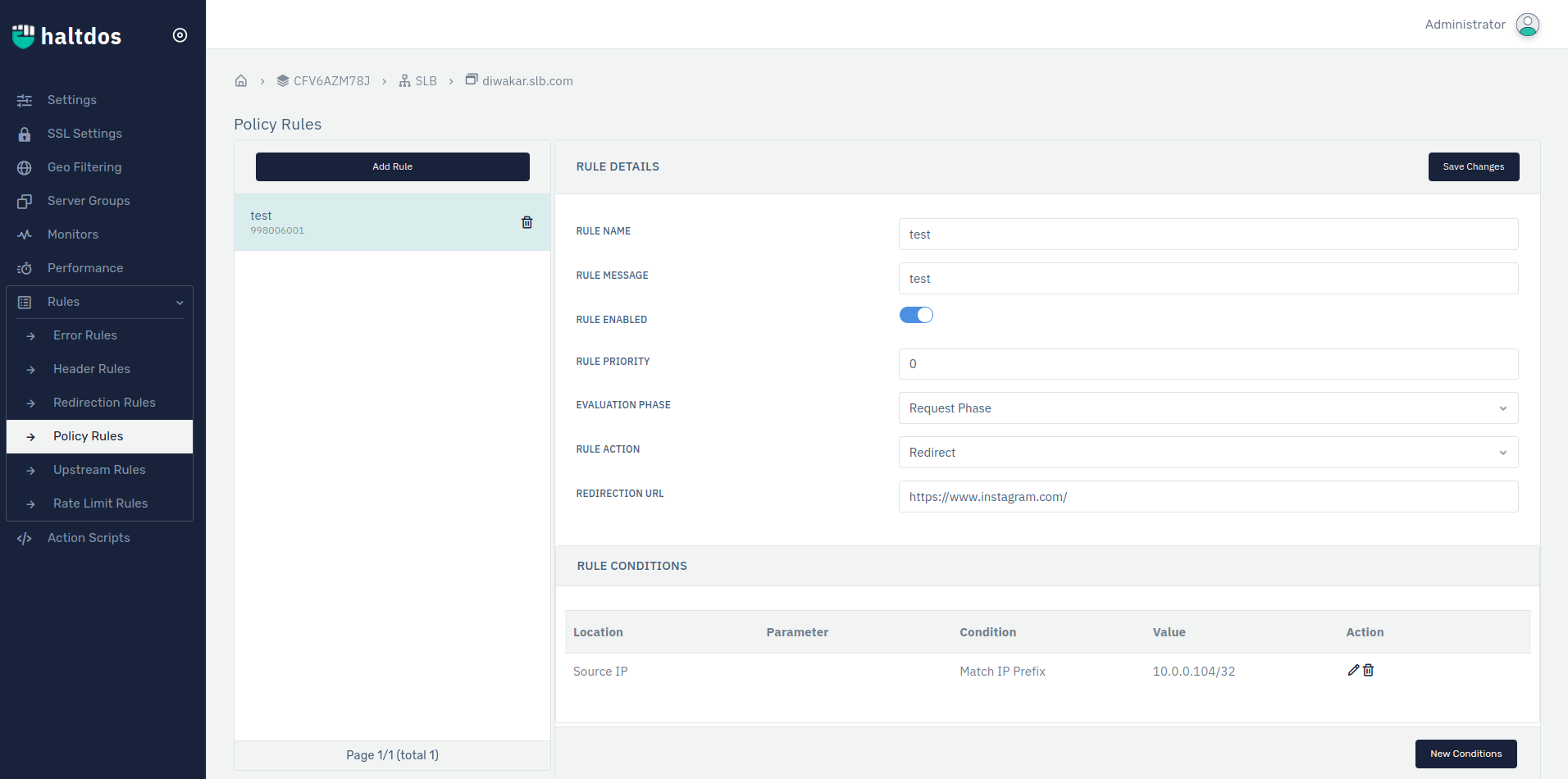Go to Upstream Rules

click(99, 470)
